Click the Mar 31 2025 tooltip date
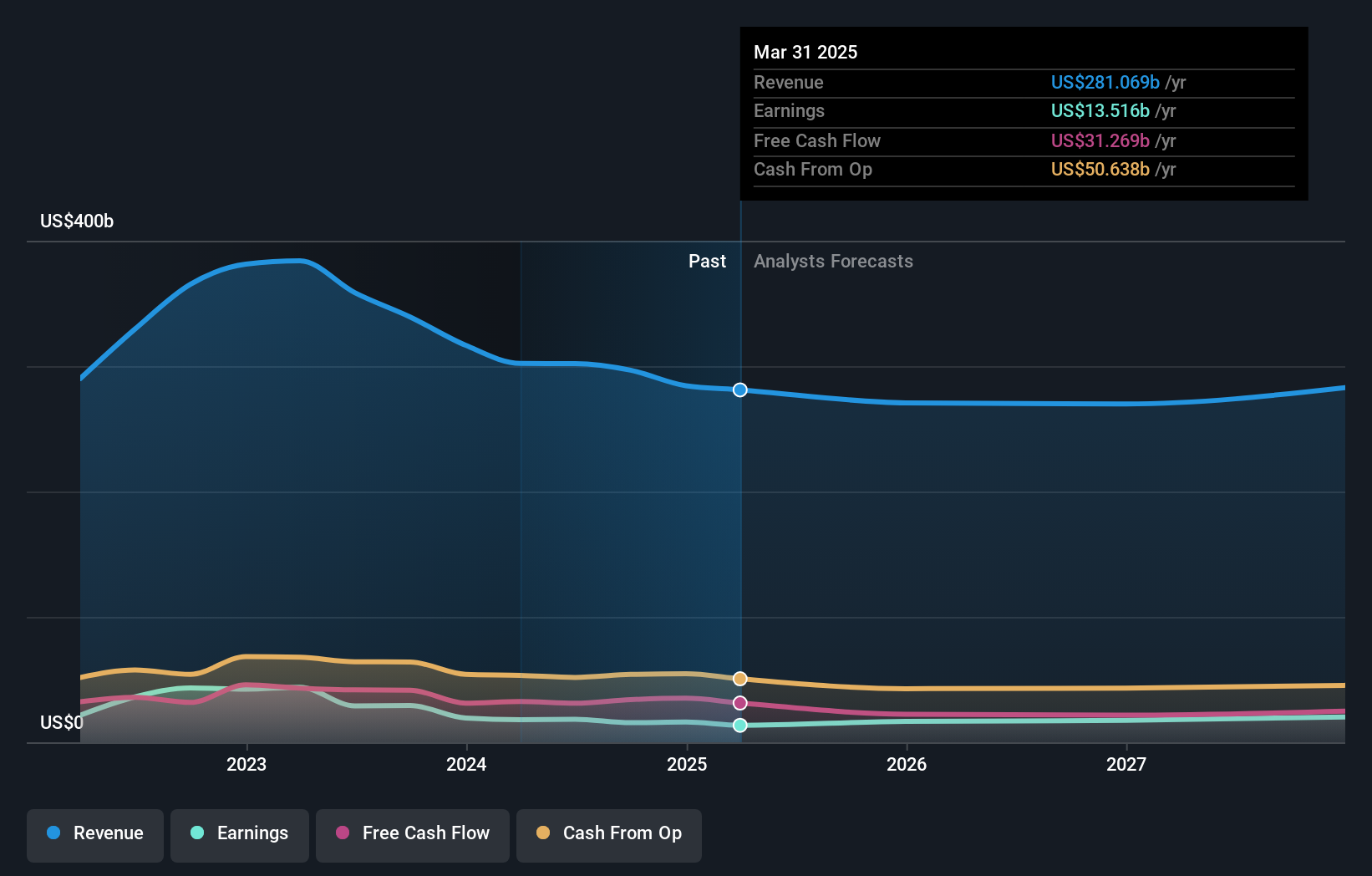The width and height of the screenshot is (1372, 876). [805, 52]
